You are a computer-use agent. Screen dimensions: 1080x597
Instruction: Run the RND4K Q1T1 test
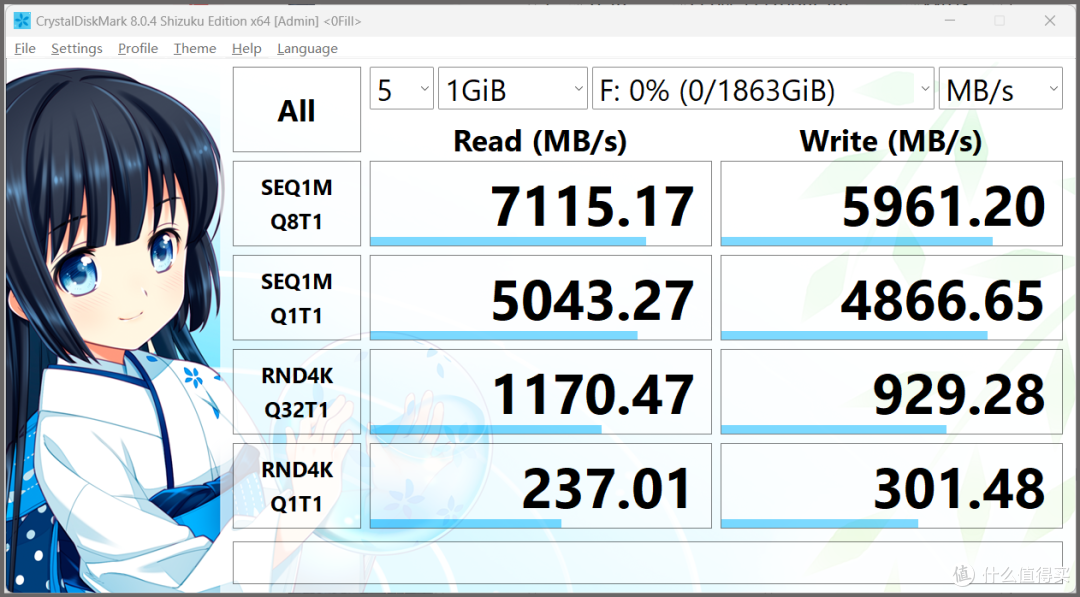[x=296, y=485]
